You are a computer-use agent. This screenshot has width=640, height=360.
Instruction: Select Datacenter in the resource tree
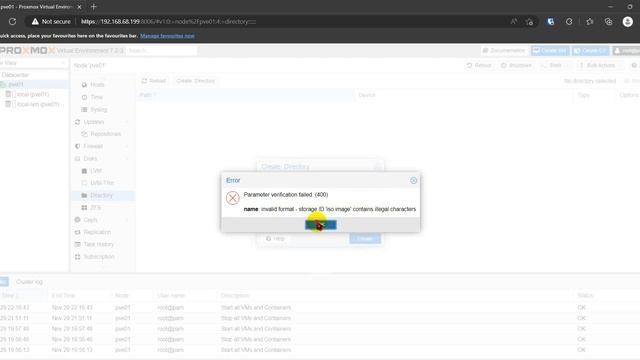tap(15, 75)
